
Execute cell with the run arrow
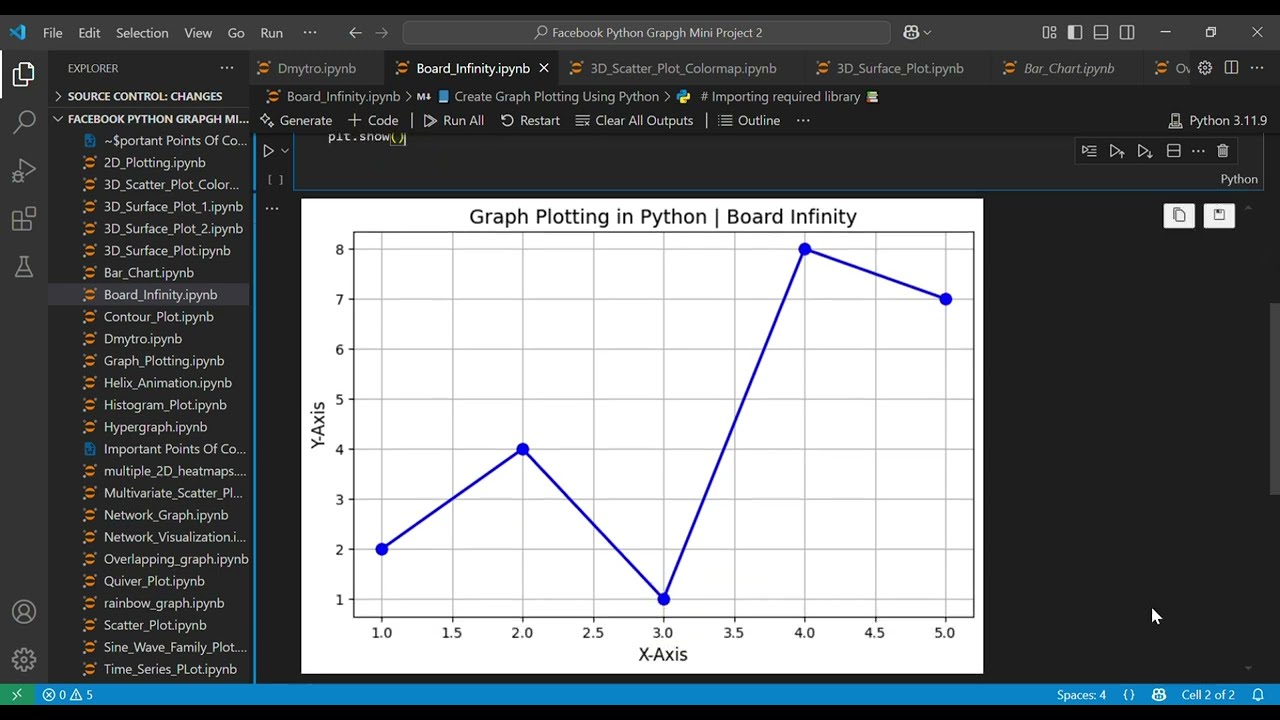pyautogui.click(x=268, y=151)
